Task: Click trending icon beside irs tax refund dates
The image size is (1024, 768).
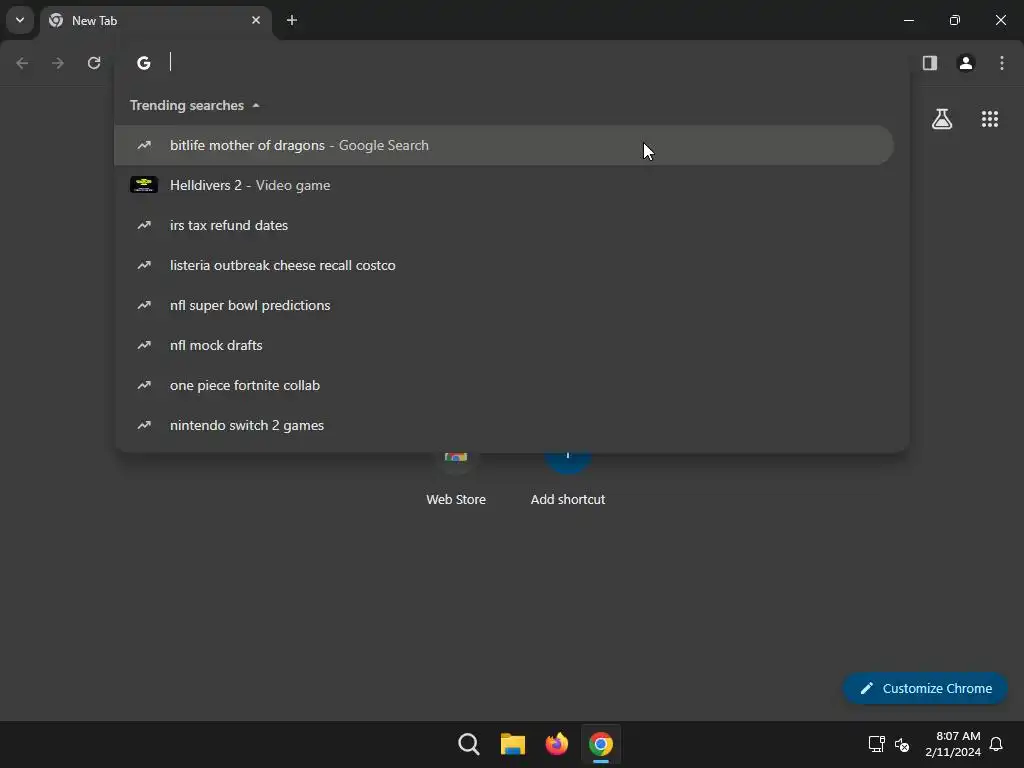Action: point(144,225)
